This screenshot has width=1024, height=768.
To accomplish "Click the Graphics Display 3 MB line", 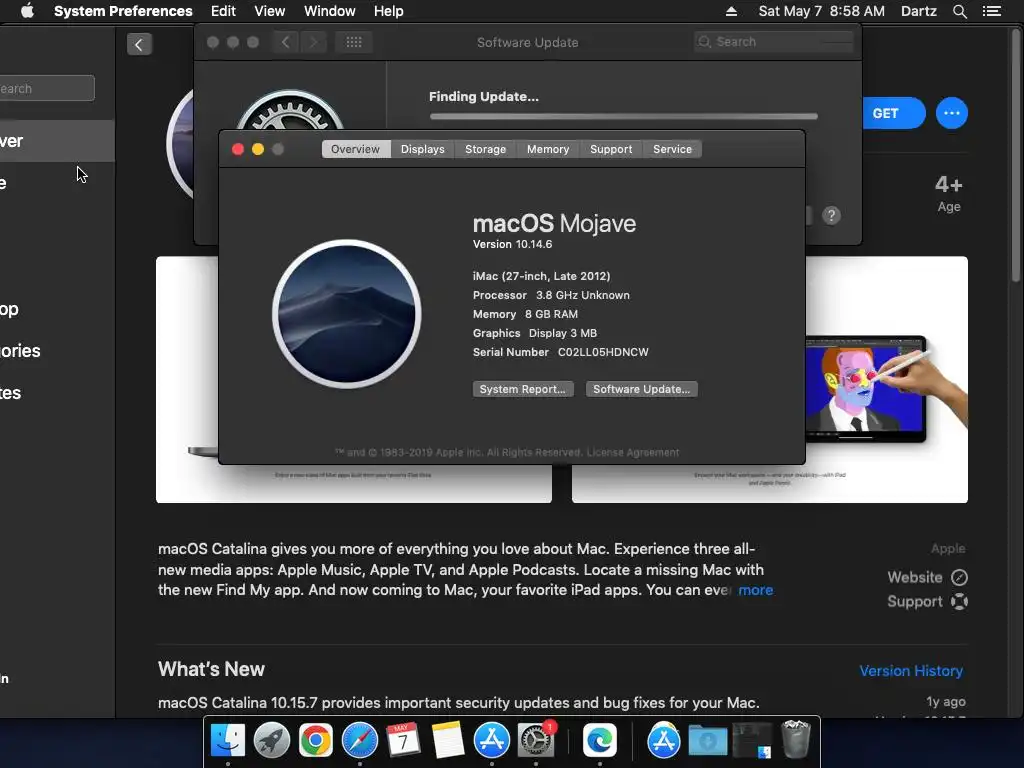I will (x=535, y=333).
